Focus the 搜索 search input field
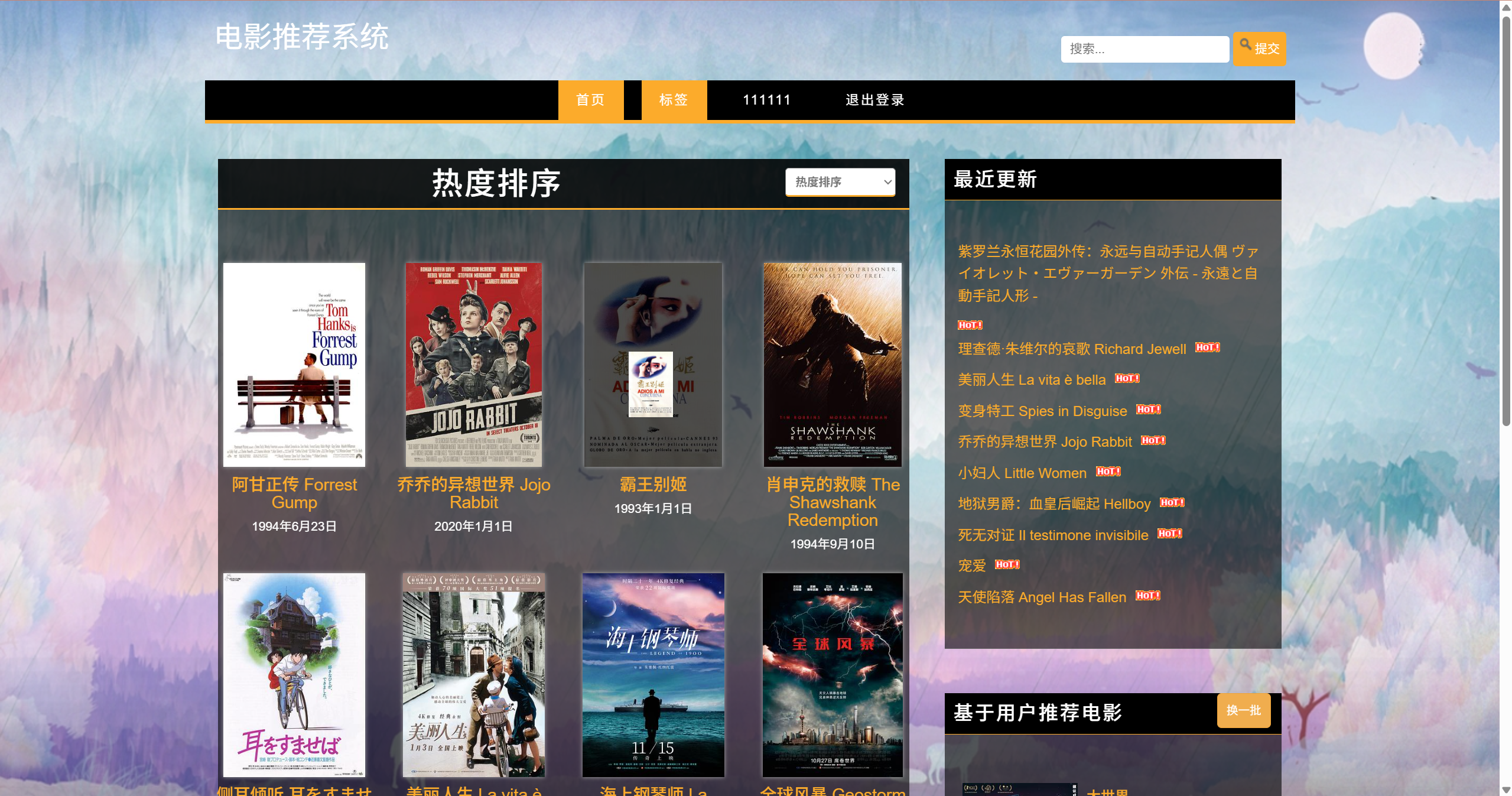This screenshot has width=1512, height=796. (1144, 49)
